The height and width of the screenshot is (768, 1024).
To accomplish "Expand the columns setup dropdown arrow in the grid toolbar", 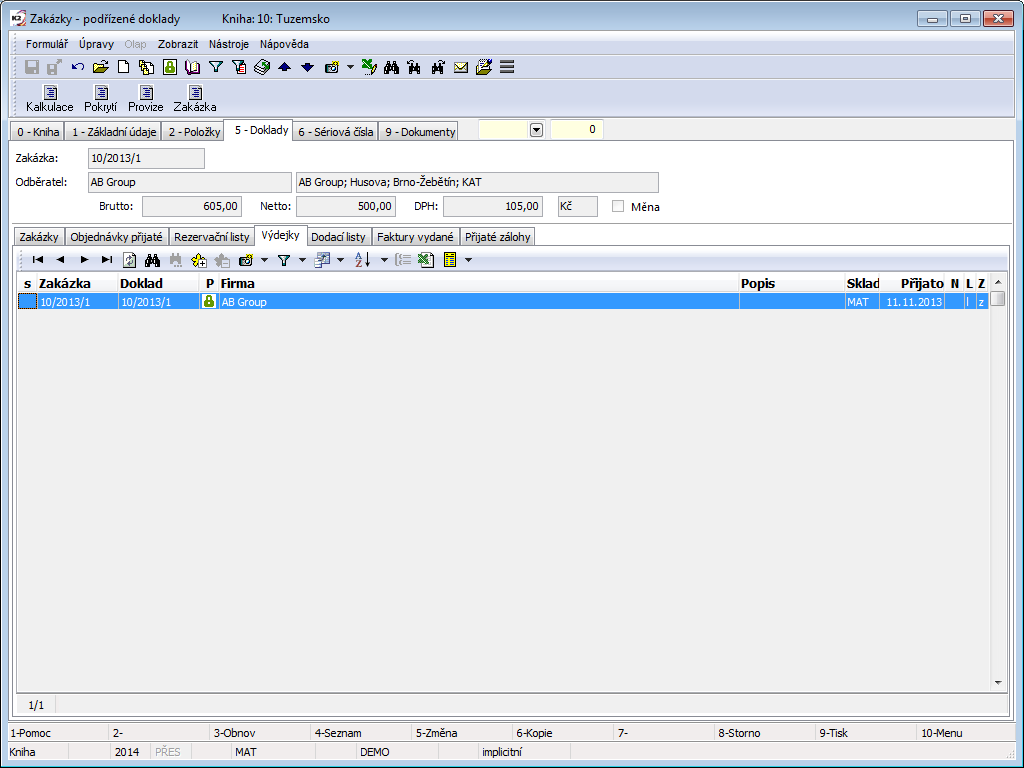I will tap(340, 260).
